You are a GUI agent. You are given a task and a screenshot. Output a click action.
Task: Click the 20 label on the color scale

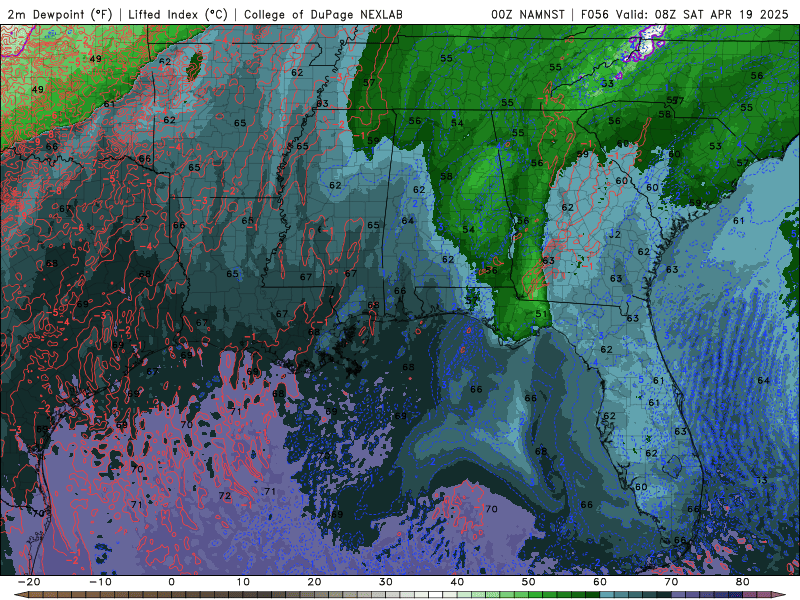coord(314,582)
